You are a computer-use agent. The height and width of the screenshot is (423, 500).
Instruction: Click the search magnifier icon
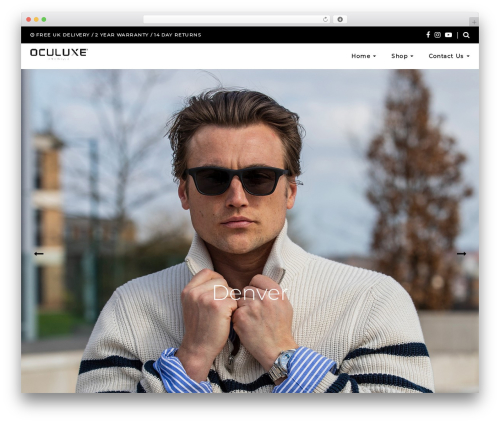point(466,35)
